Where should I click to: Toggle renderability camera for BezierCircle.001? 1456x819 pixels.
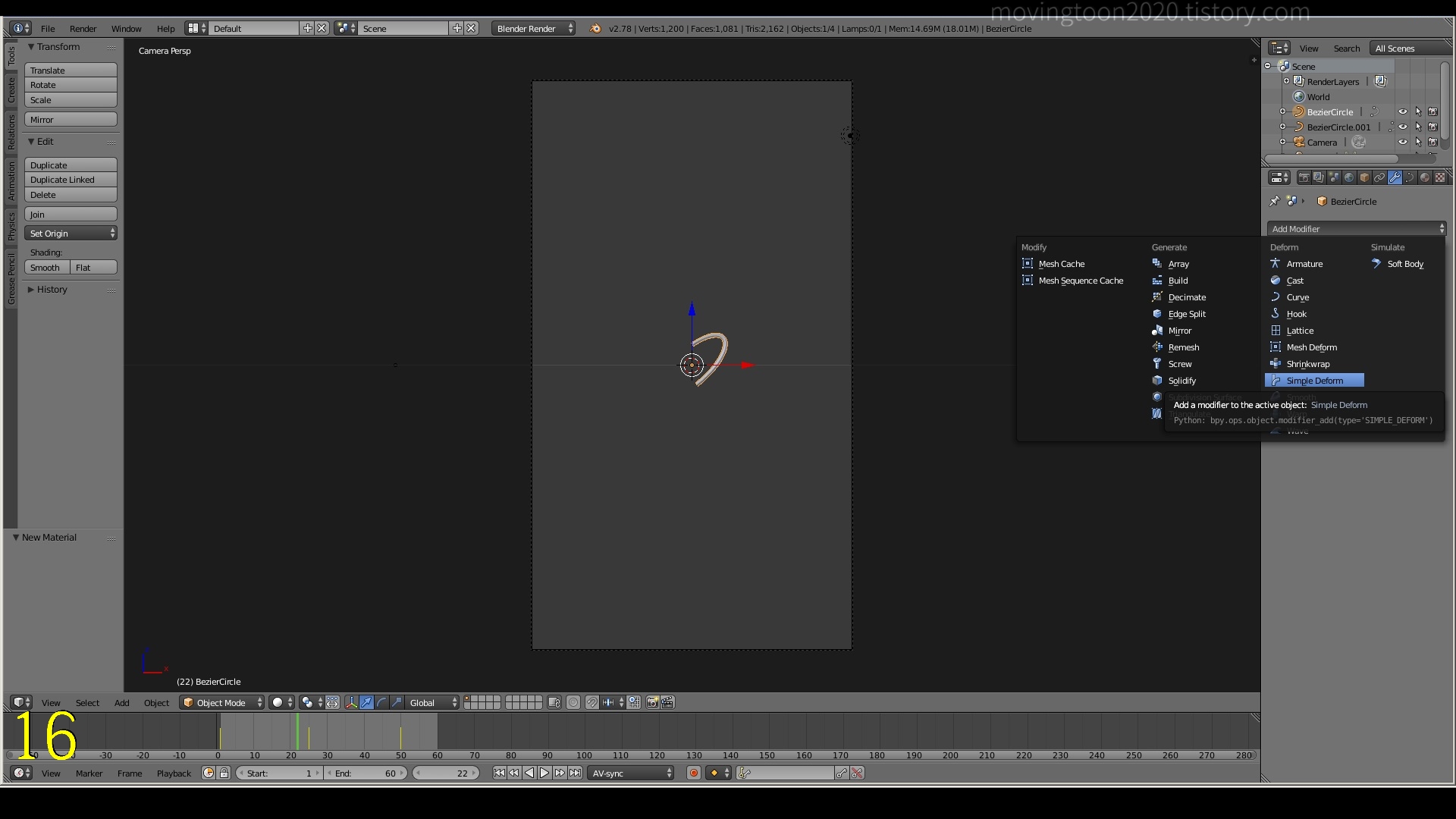(x=1433, y=127)
